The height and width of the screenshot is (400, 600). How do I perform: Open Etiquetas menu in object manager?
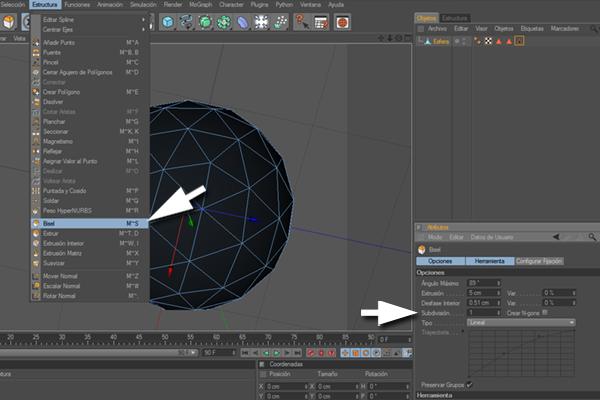[532, 29]
